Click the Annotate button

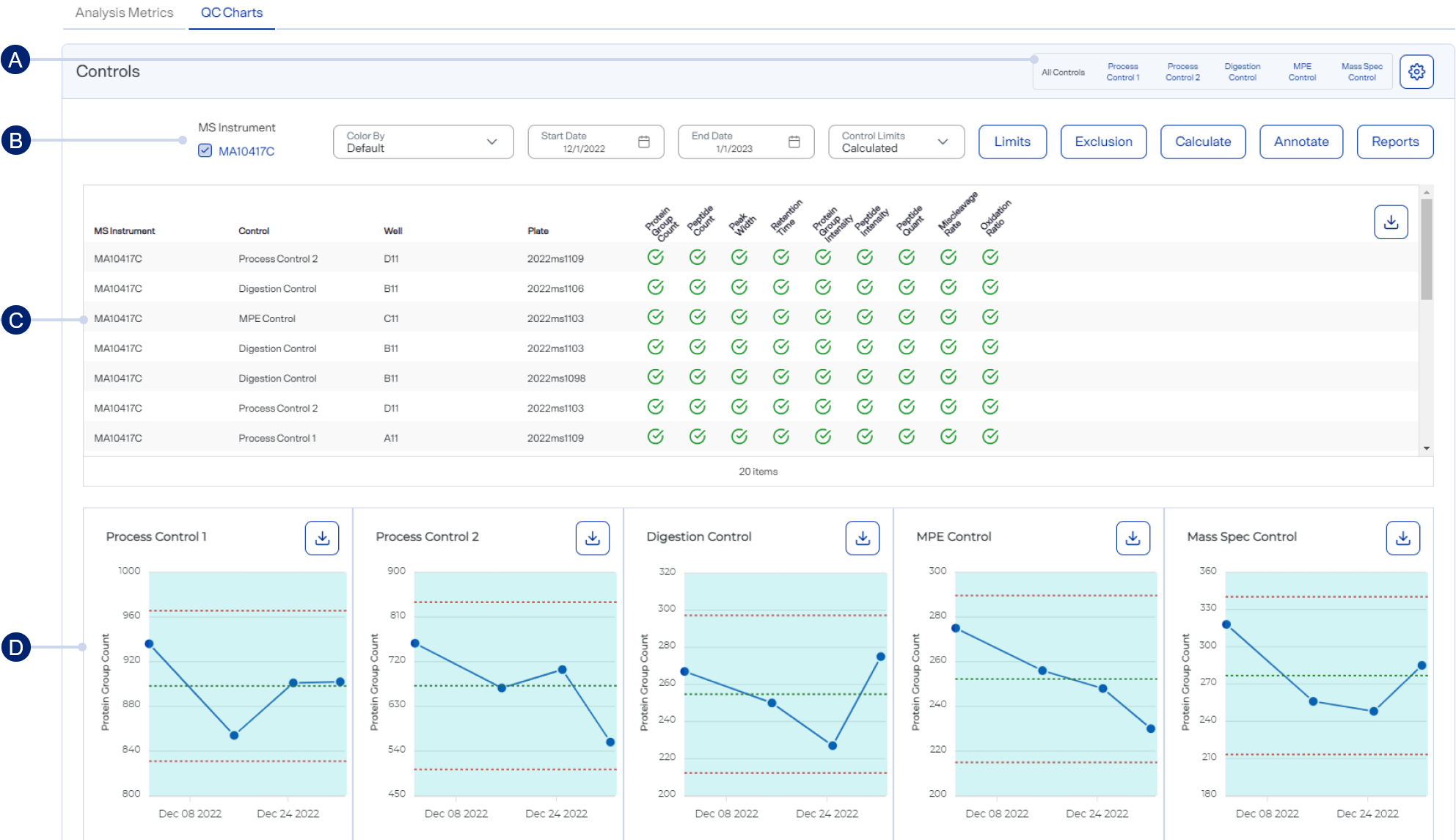1300,142
